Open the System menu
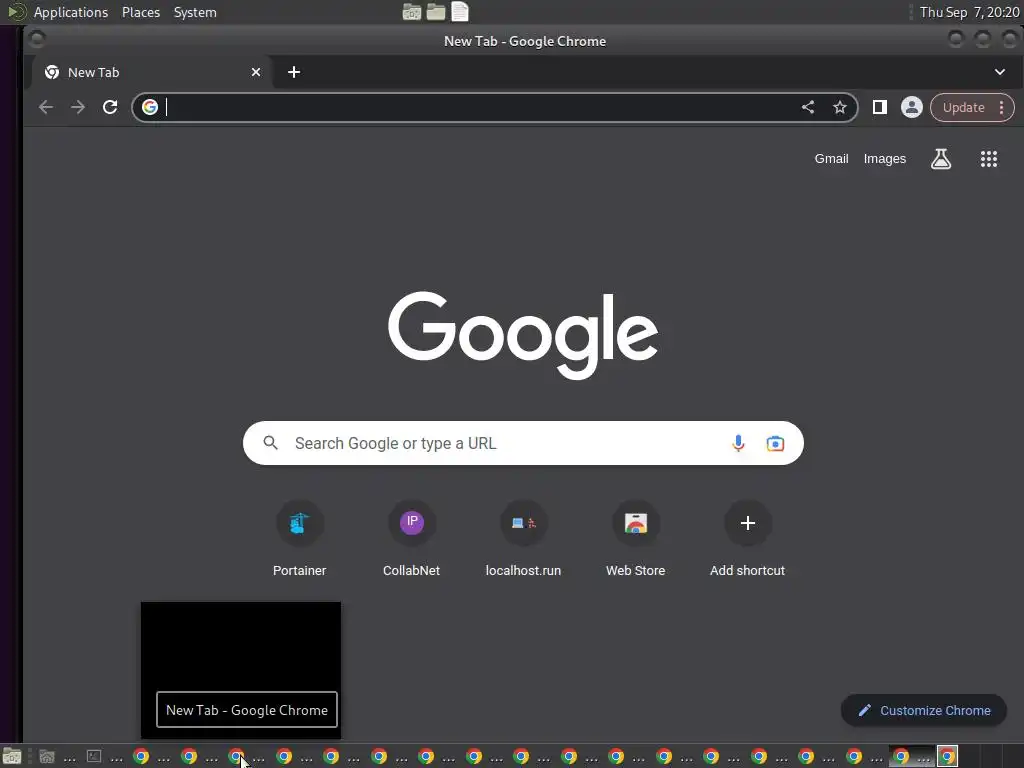Screen dimensions: 1024x768 pos(195,12)
